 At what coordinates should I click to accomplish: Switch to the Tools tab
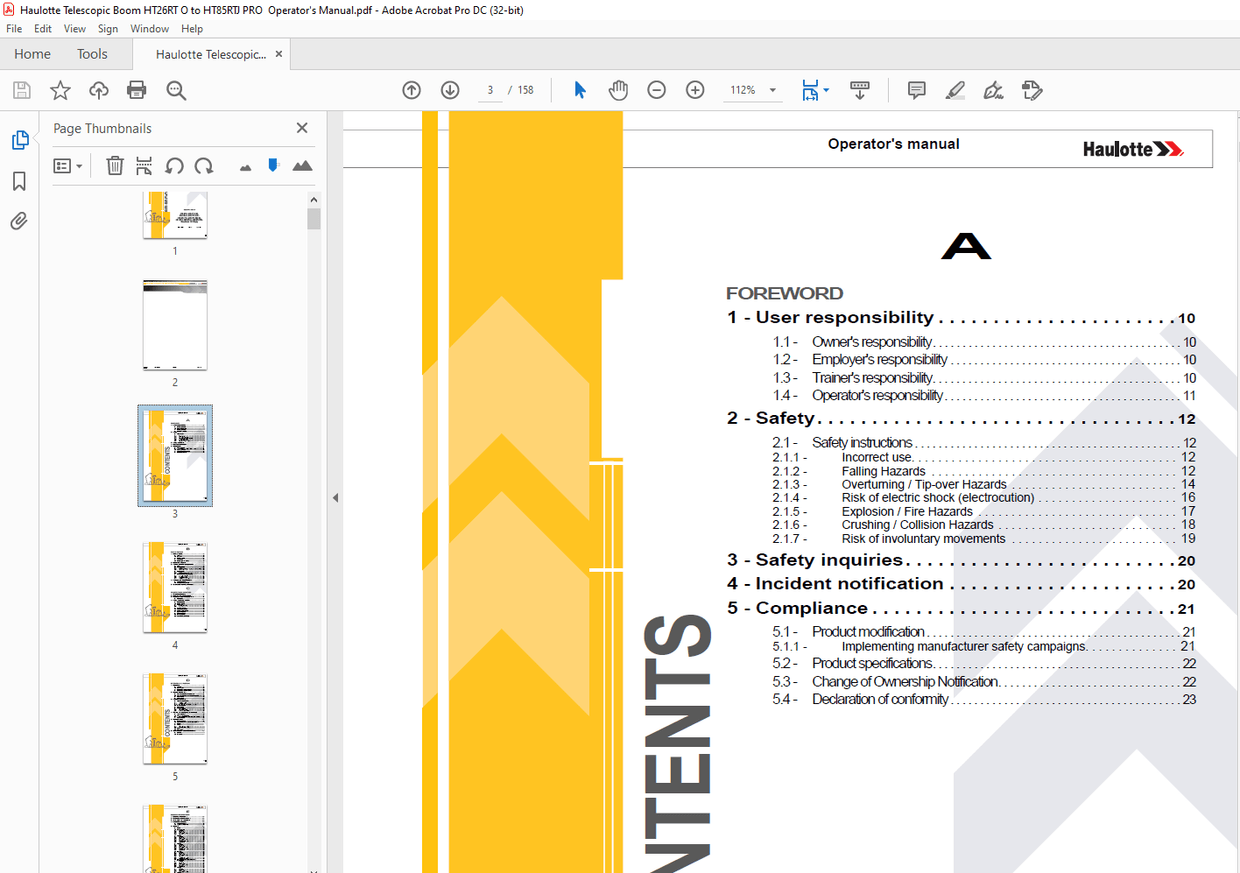92,53
